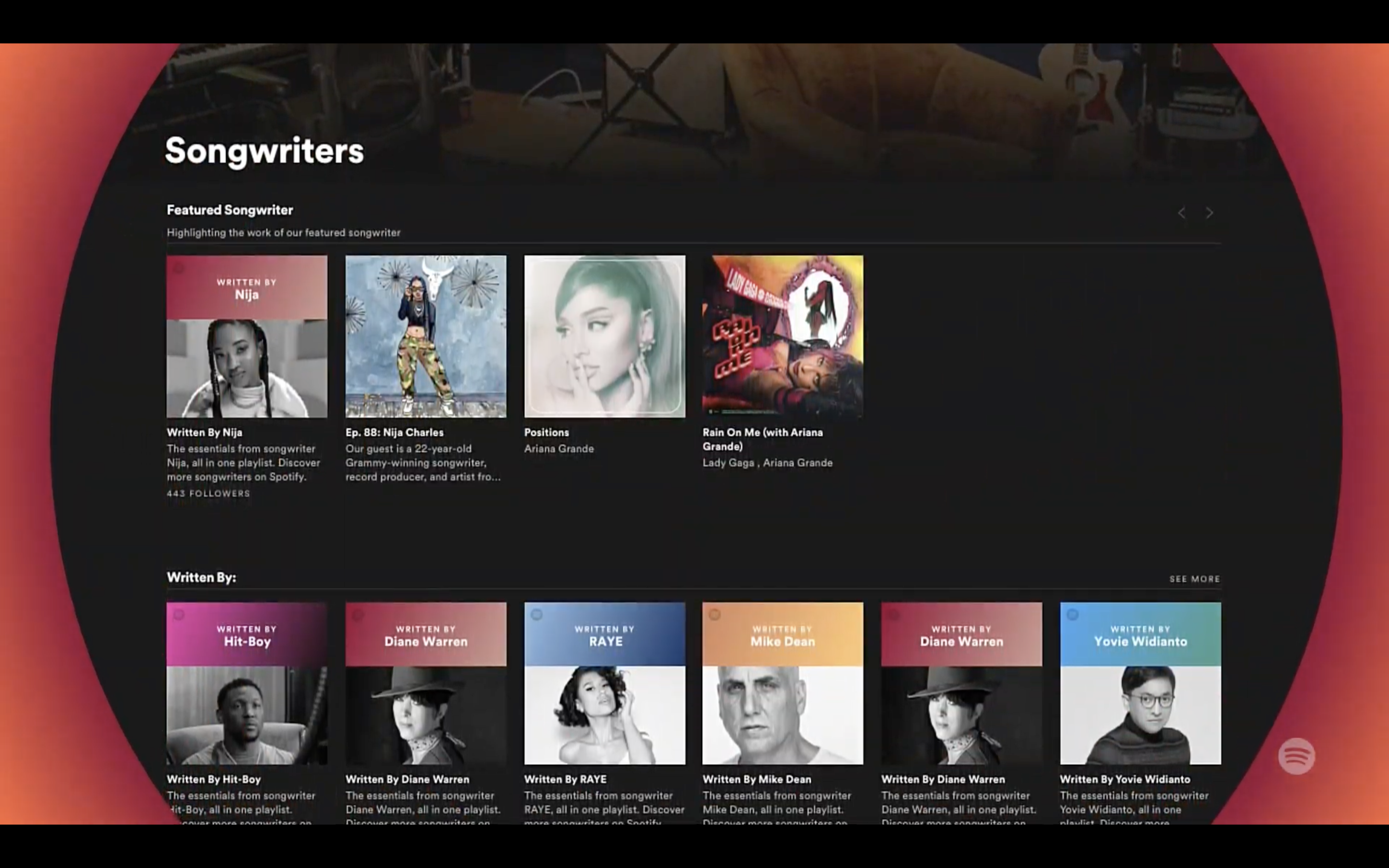Screen dimensions: 1389x868
Task: Click the Written By RAYE playlist description text
Action: click(x=604, y=809)
